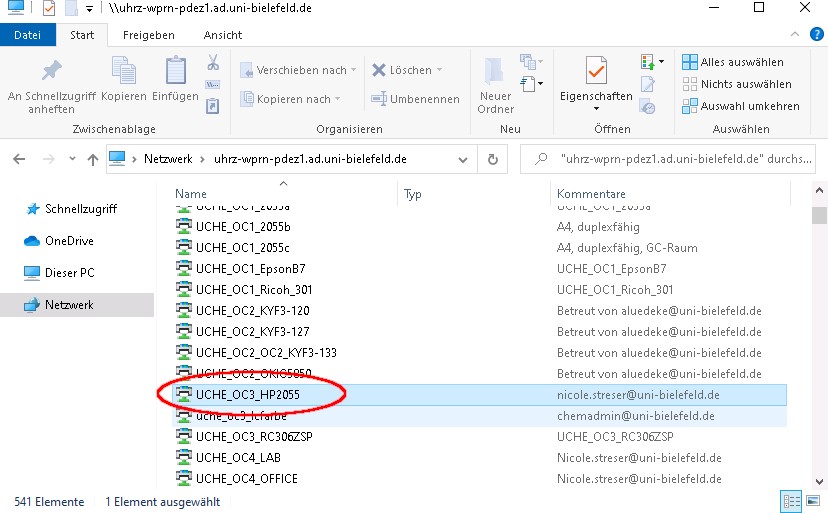
Task: Click the refresh button beside address bar
Action: tap(492, 159)
